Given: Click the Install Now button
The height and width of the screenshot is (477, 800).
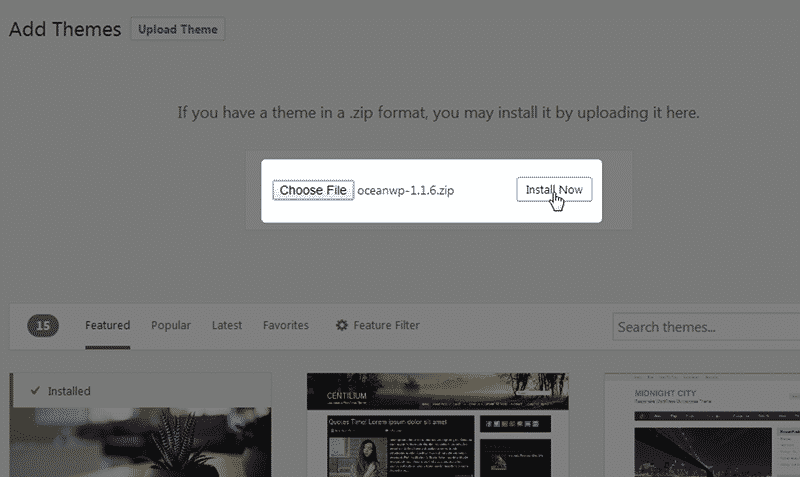Looking at the screenshot, I should tap(554, 189).
